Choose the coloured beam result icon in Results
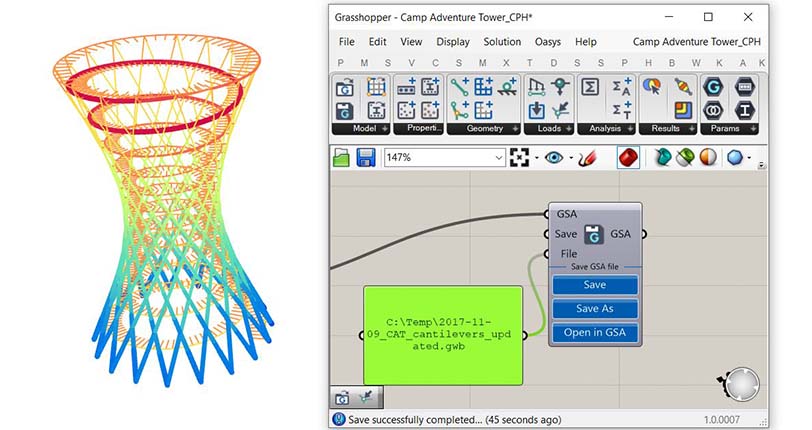812x430 pixels. (x=684, y=88)
